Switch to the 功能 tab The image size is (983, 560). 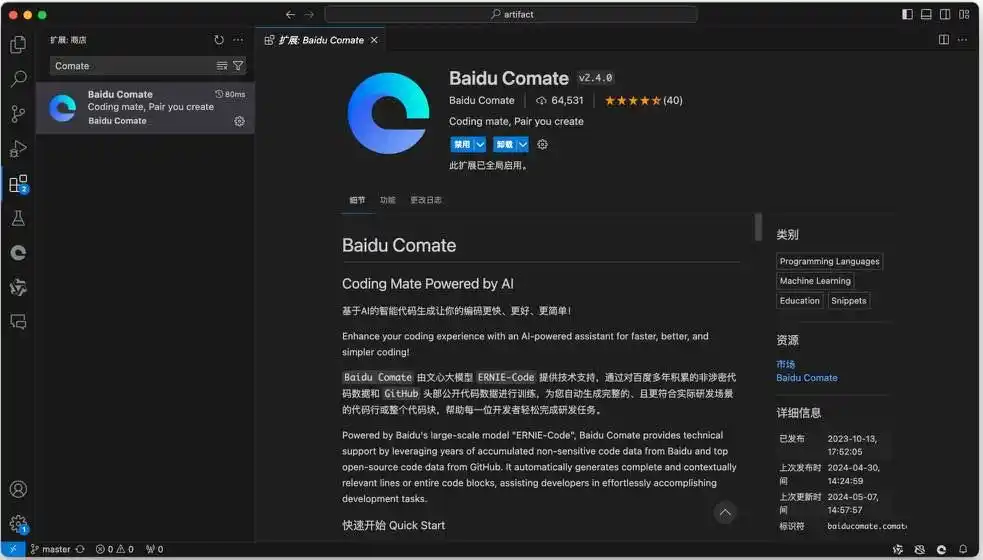click(x=387, y=200)
